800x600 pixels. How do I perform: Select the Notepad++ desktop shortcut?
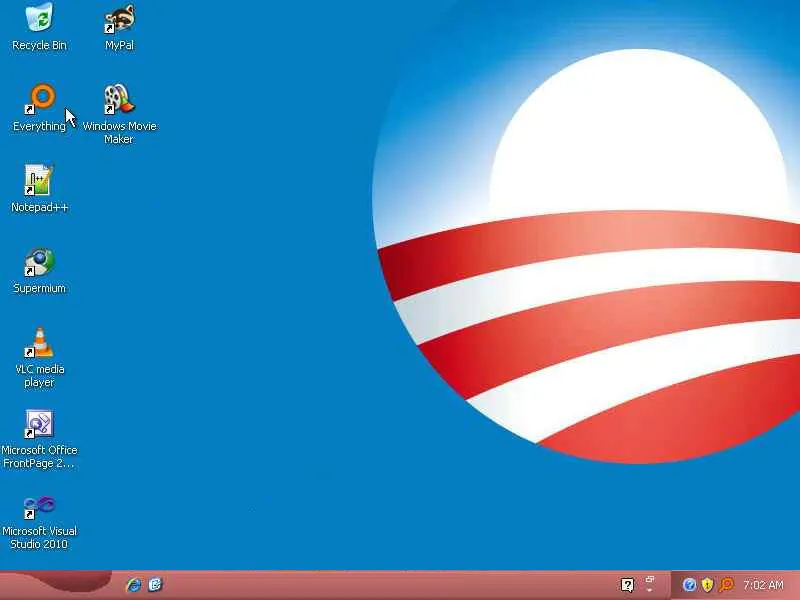point(39,188)
